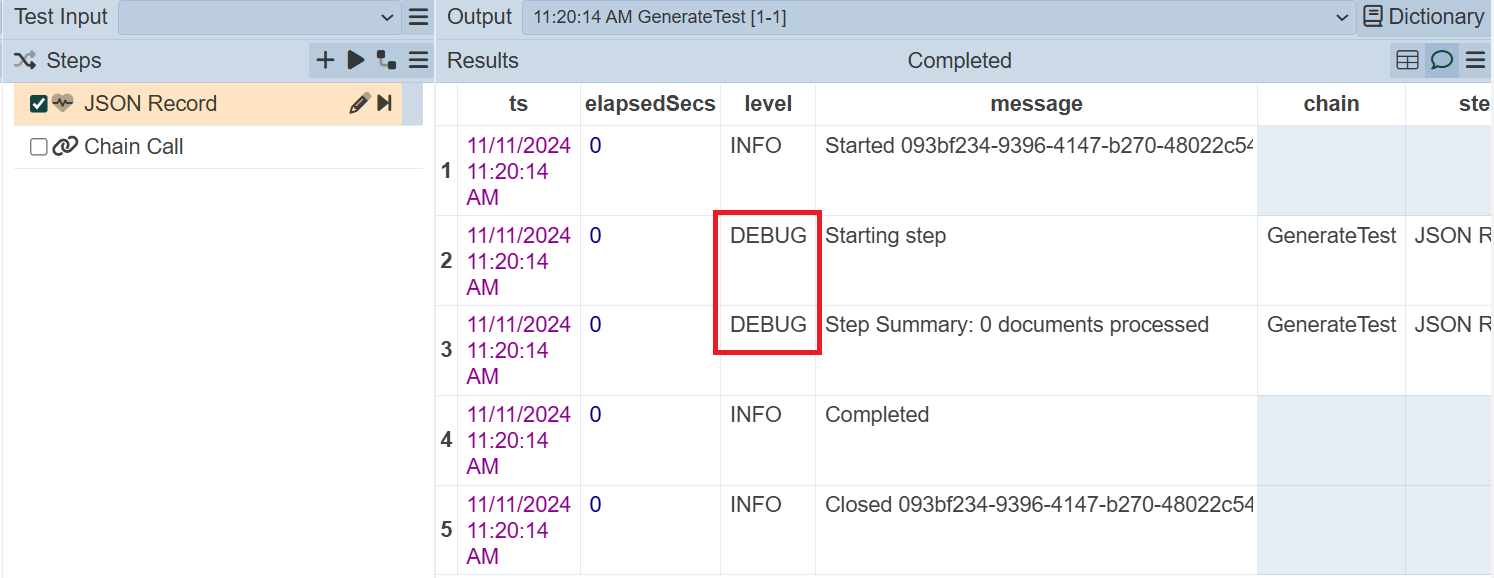Edit JSON Record step with pencil icon
Image resolution: width=1494 pixels, height=578 pixels.
pyautogui.click(x=359, y=104)
